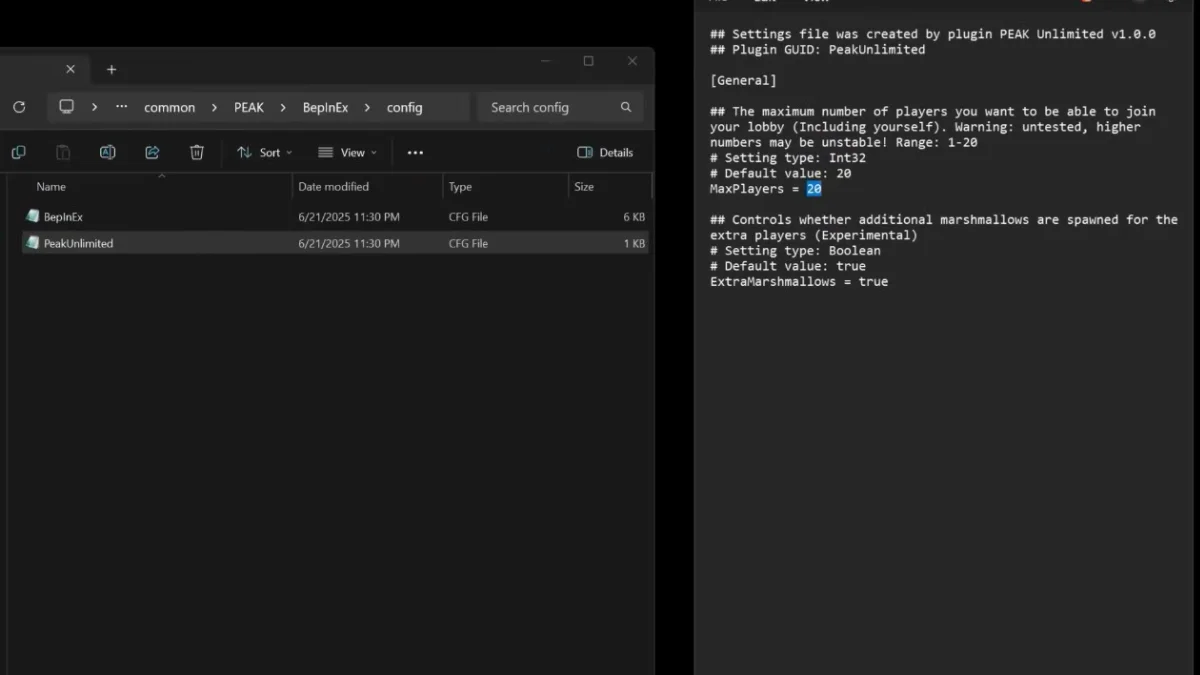
Task: Click the [General] section header text
Action: tap(743, 80)
